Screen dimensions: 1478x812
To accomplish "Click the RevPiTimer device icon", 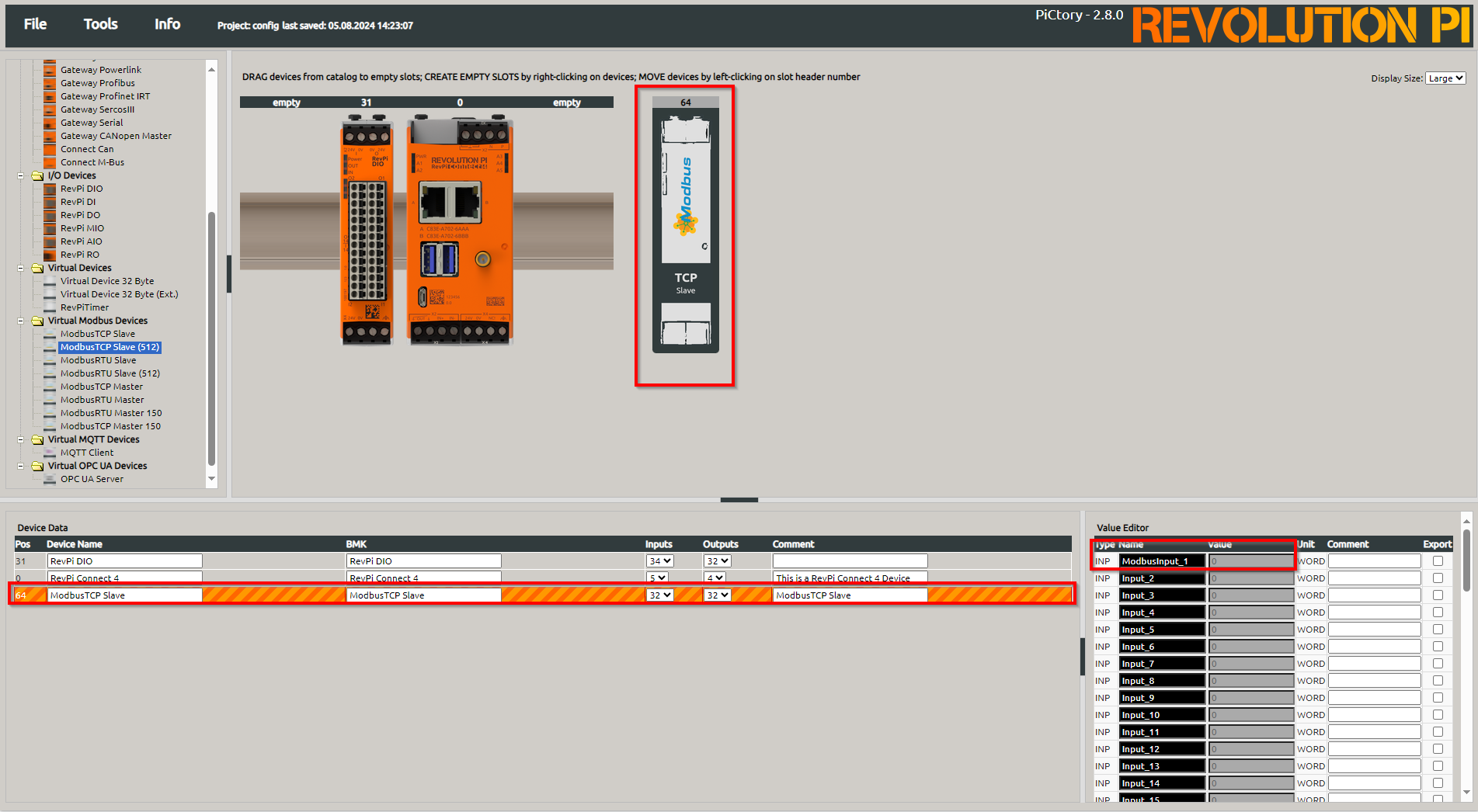I will (50, 307).
